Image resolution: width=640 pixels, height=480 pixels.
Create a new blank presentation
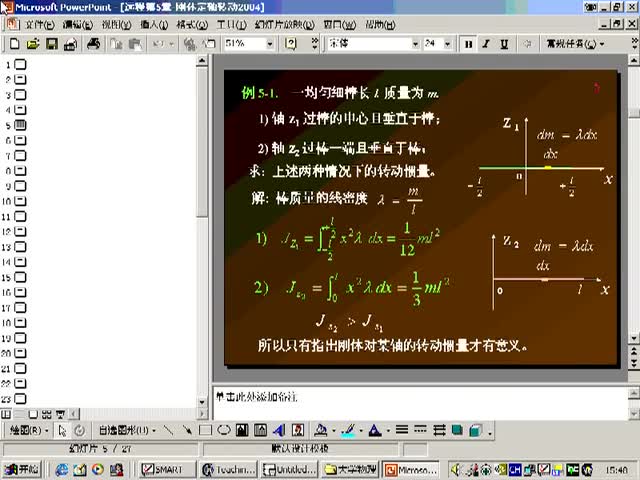[14, 44]
